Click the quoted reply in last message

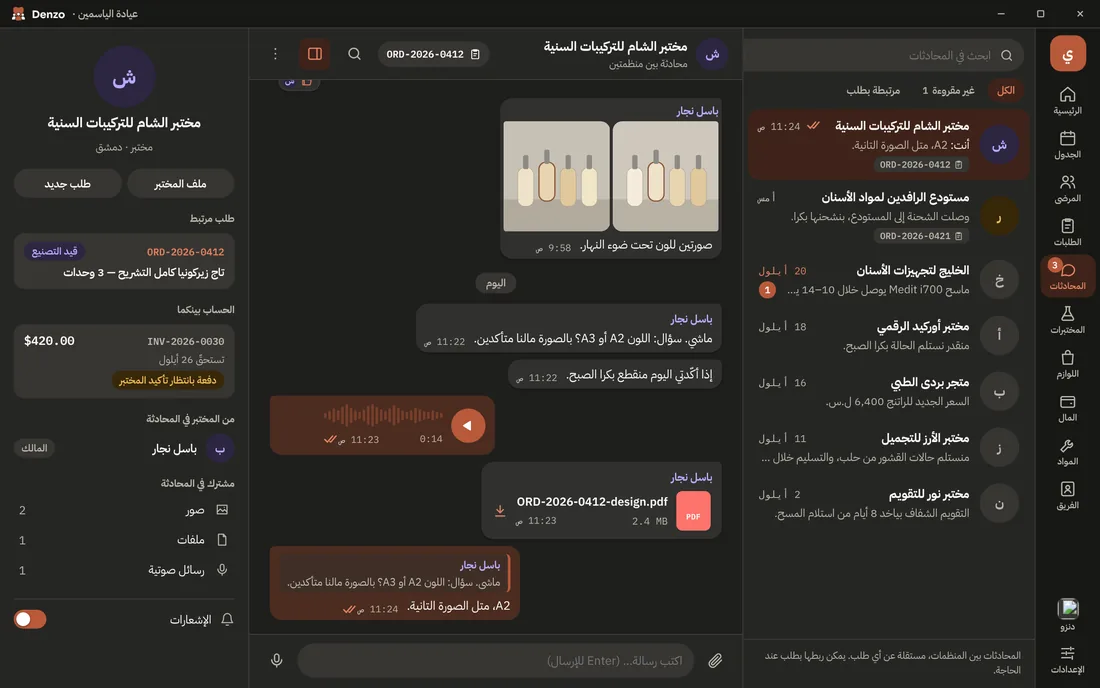point(394,574)
